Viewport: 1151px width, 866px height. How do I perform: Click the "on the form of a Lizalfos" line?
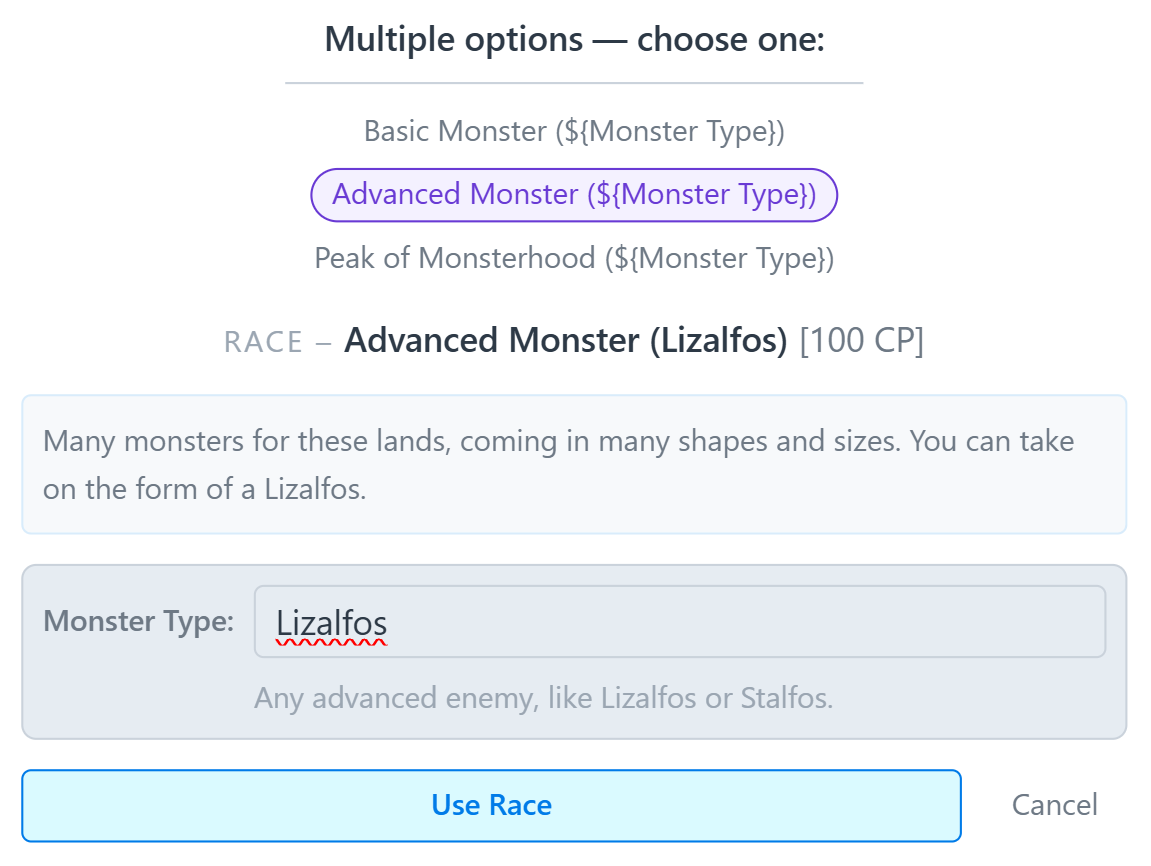pos(204,491)
